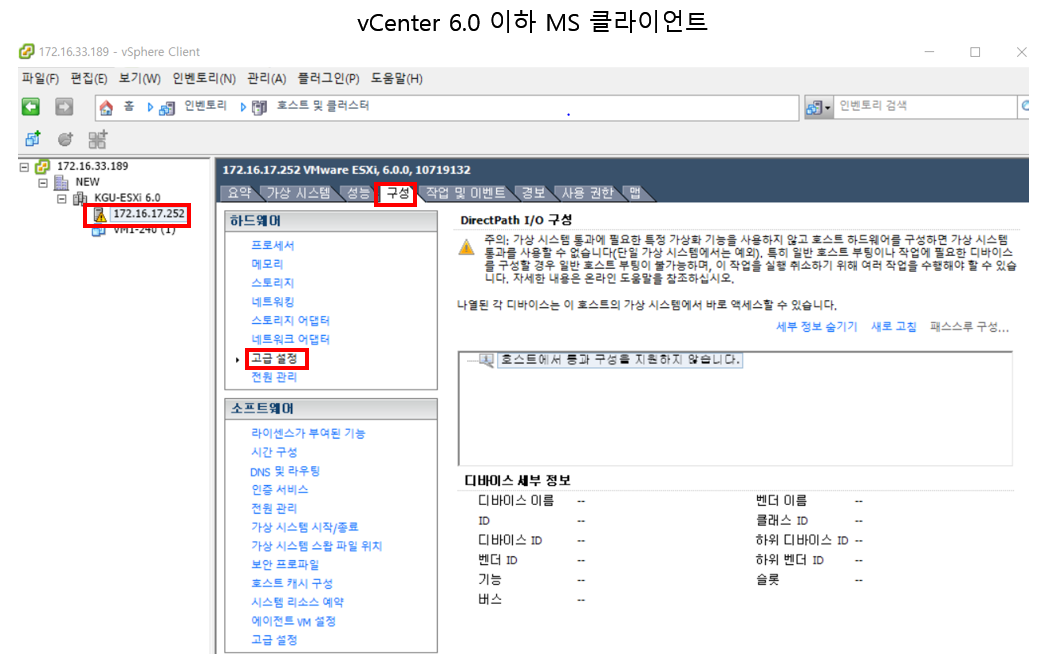Image resolution: width=1058 pixels, height=654 pixels.
Task: Open the 인벤토리(N) menu
Action: pyautogui.click(x=204, y=78)
